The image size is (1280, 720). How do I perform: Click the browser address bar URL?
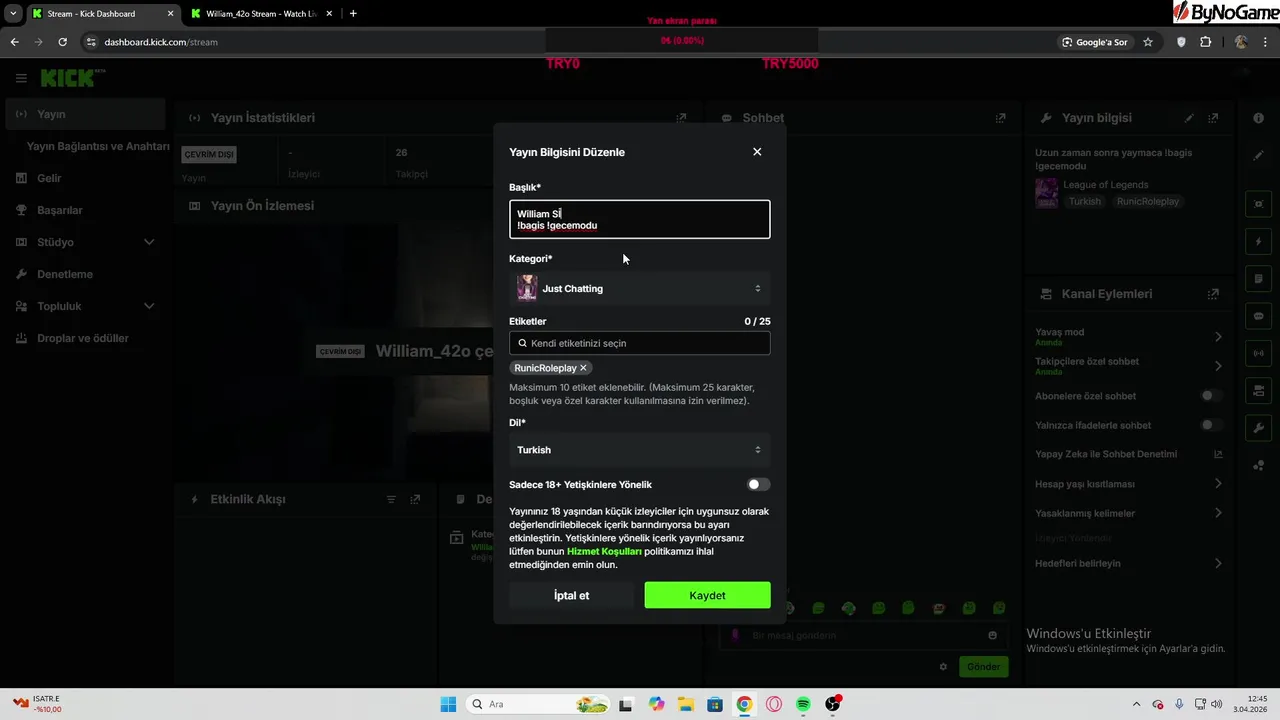coord(161,42)
